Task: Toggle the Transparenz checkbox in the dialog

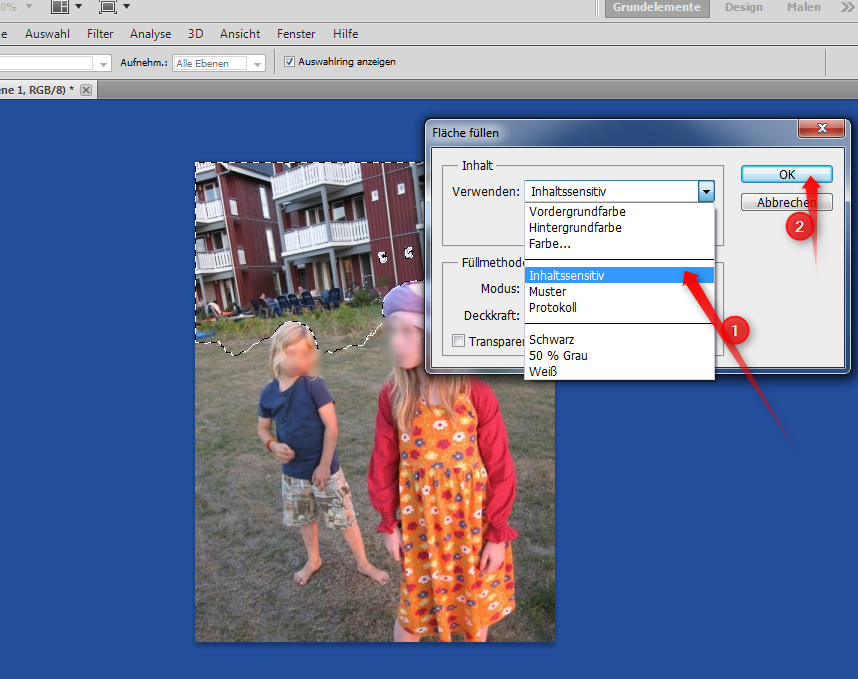Action: click(x=458, y=340)
